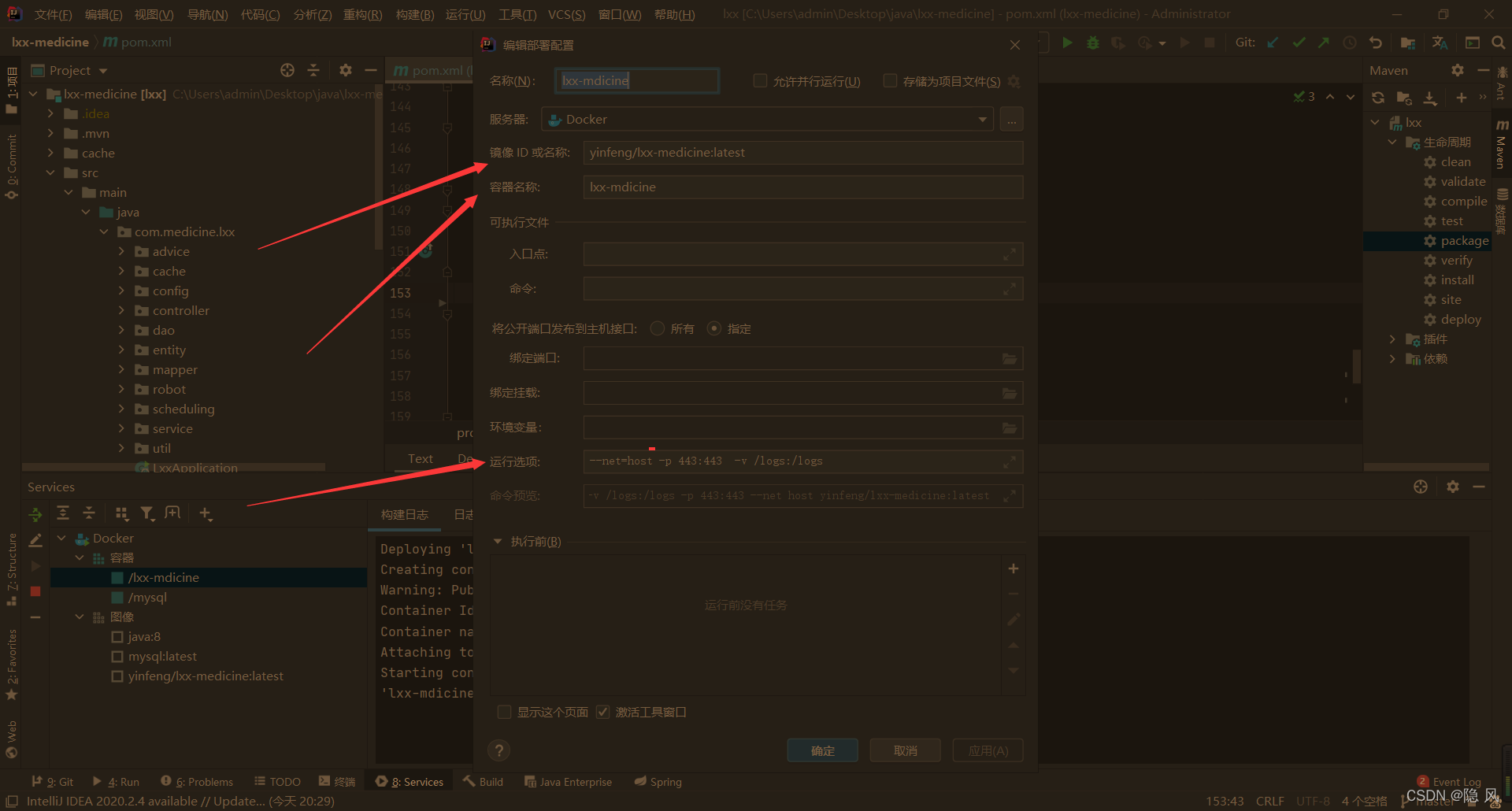
Task: Collapse the 图像 images node
Action: click(80, 617)
